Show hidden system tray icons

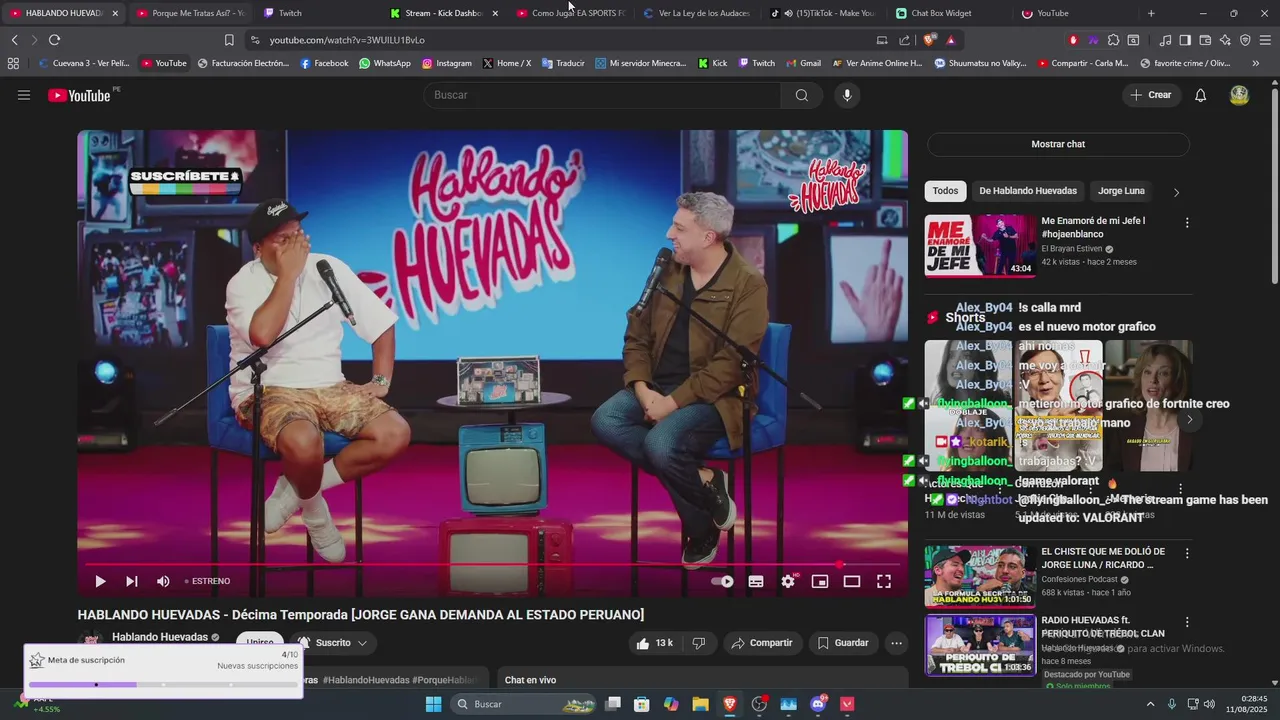[x=1150, y=704]
